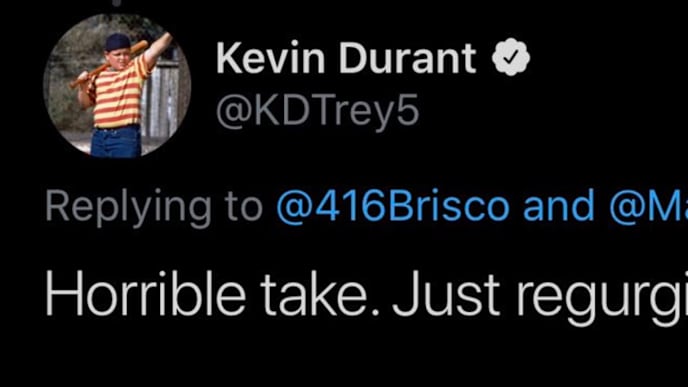Click the surname "Durant" in header
The width and height of the screenshot is (688, 387).
pyautogui.click(x=407, y=58)
